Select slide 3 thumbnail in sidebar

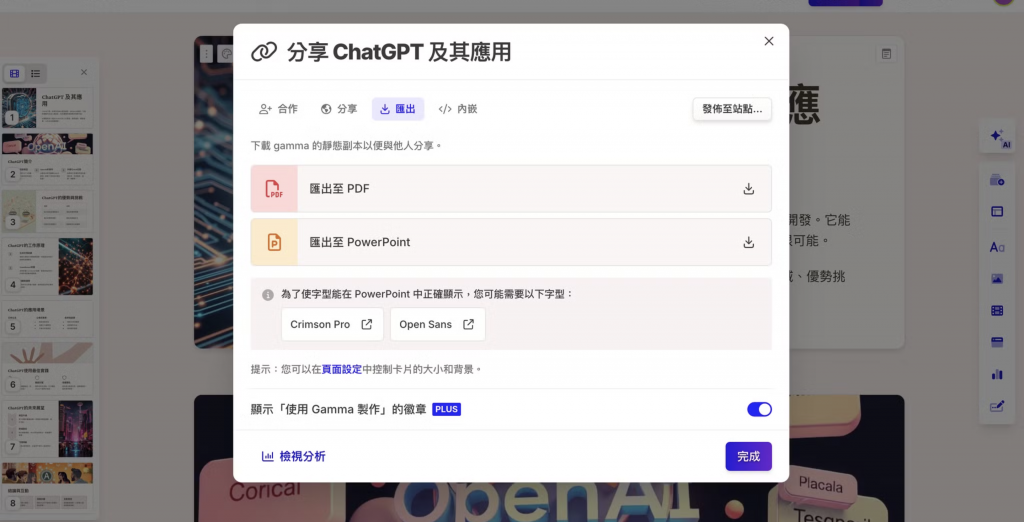pos(48,211)
